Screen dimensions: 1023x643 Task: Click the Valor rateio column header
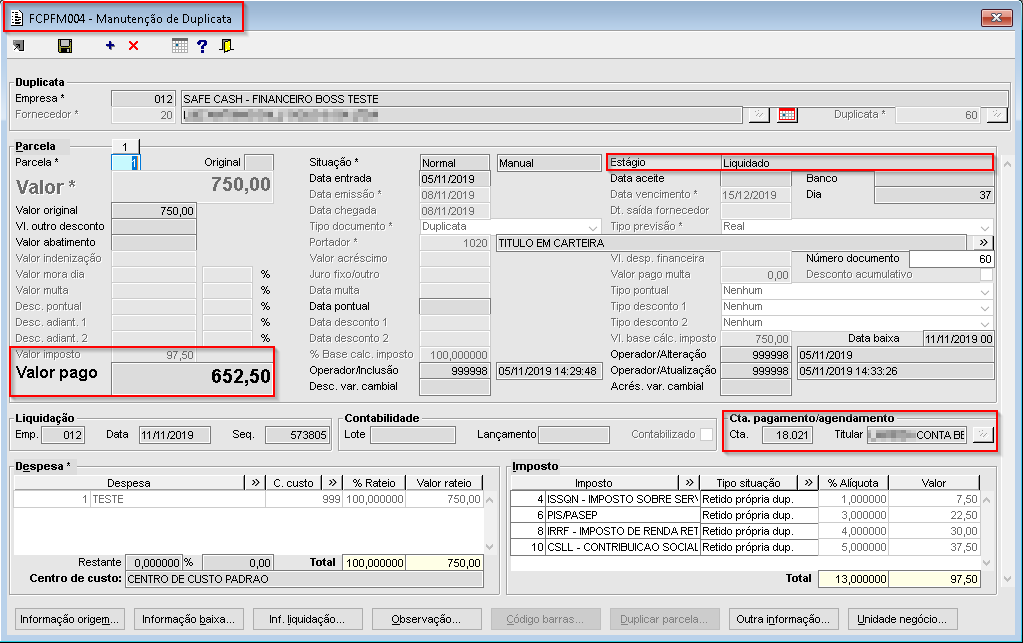[444, 483]
